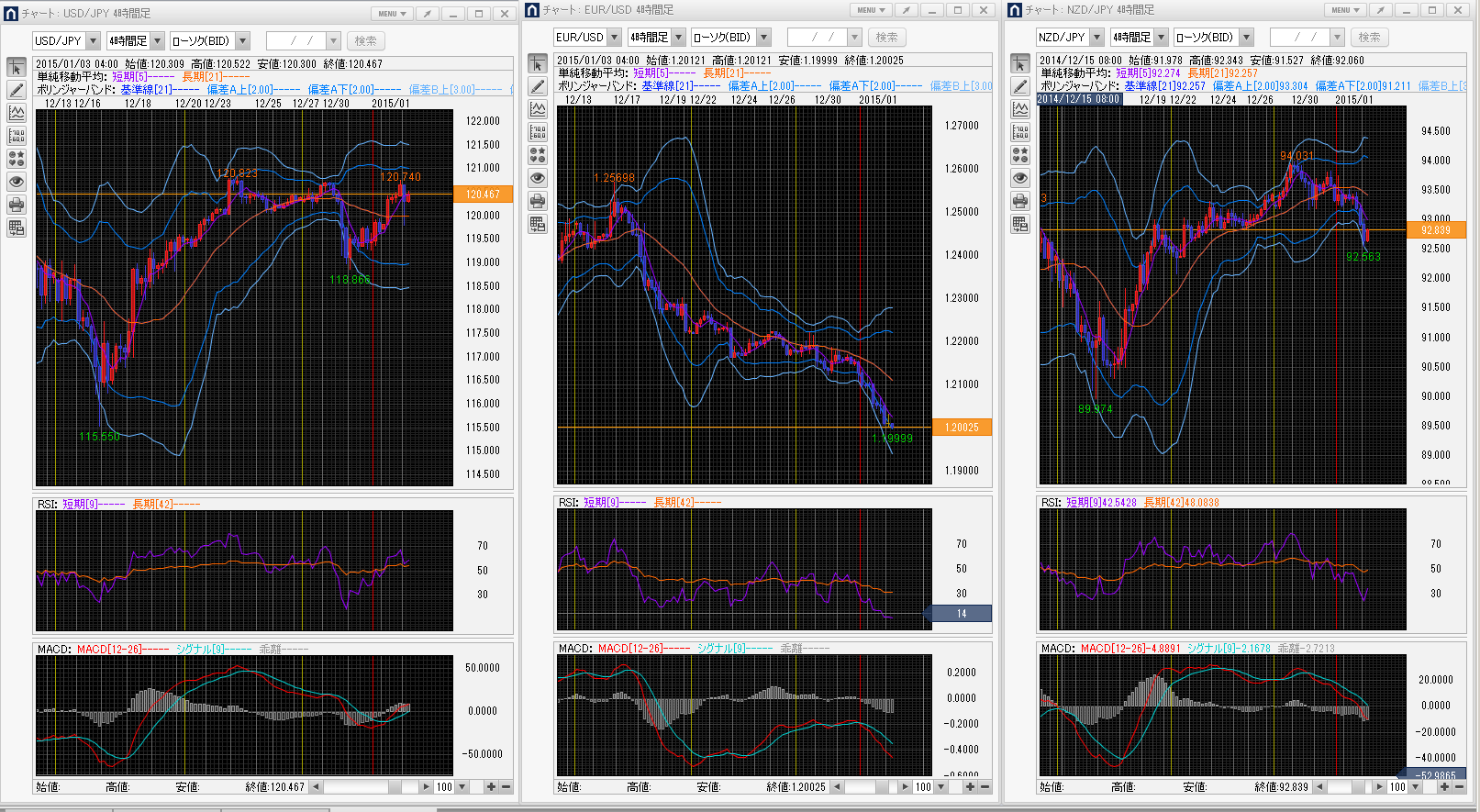Viewport: 1480px width, 812px height.
Task: Select the cursor pointer tool in USD/JPY chart
Action: point(17,68)
